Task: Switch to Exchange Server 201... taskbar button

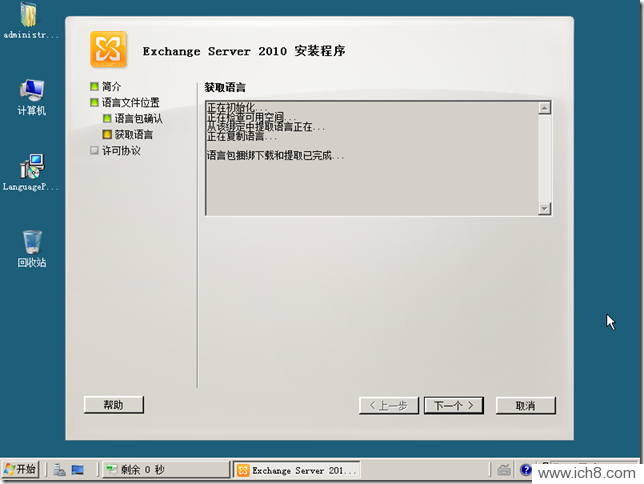Action: click(297, 470)
